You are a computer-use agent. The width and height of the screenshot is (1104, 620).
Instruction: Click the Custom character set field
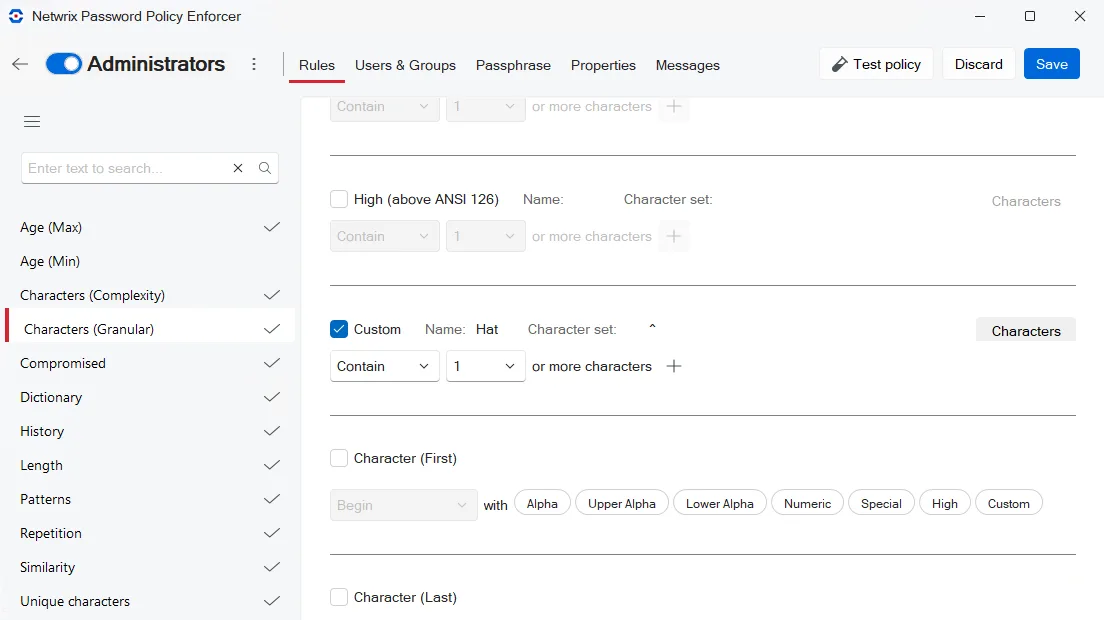tap(653, 328)
